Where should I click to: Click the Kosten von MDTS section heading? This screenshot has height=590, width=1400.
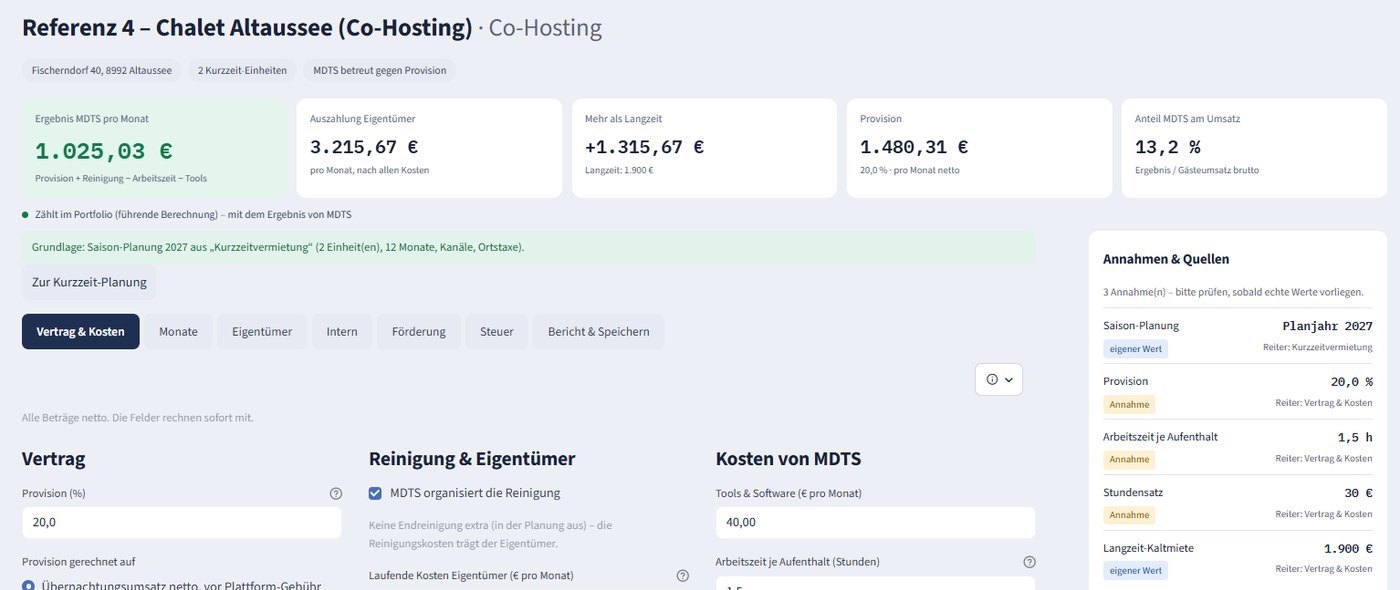[x=788, y=459]
